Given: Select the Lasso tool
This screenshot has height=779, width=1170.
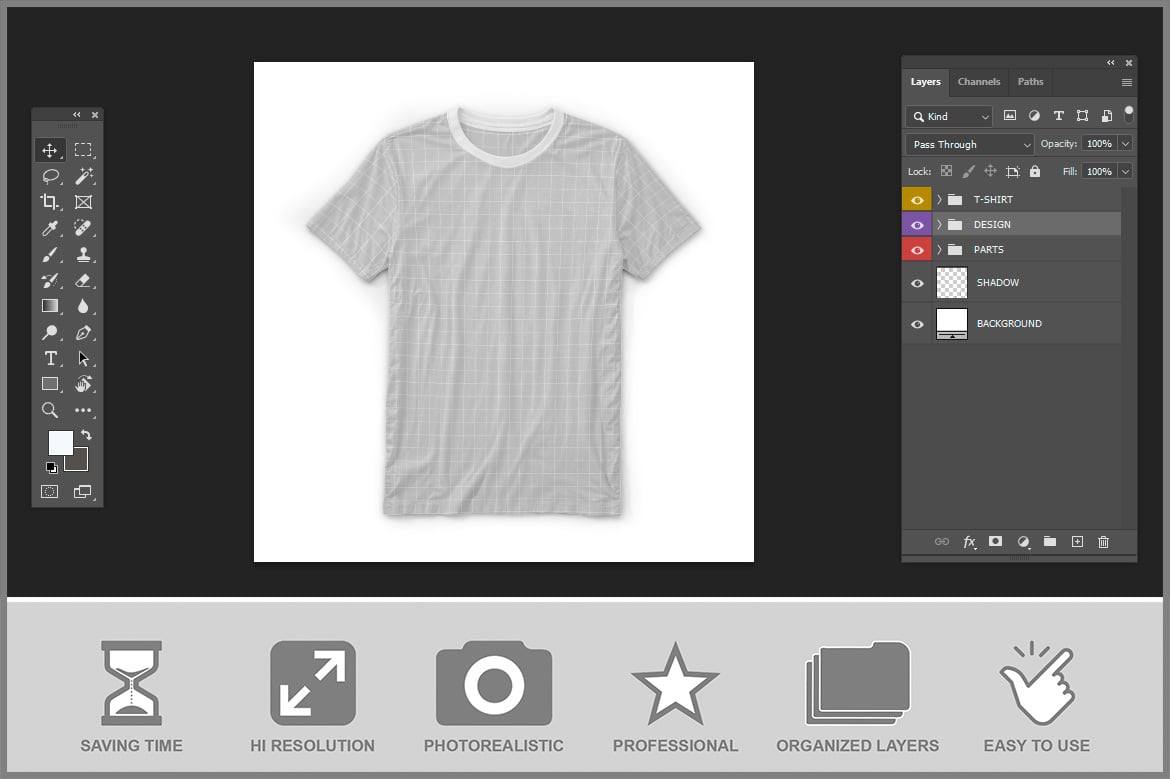Looking at the screenshot, I should point(50,176).
